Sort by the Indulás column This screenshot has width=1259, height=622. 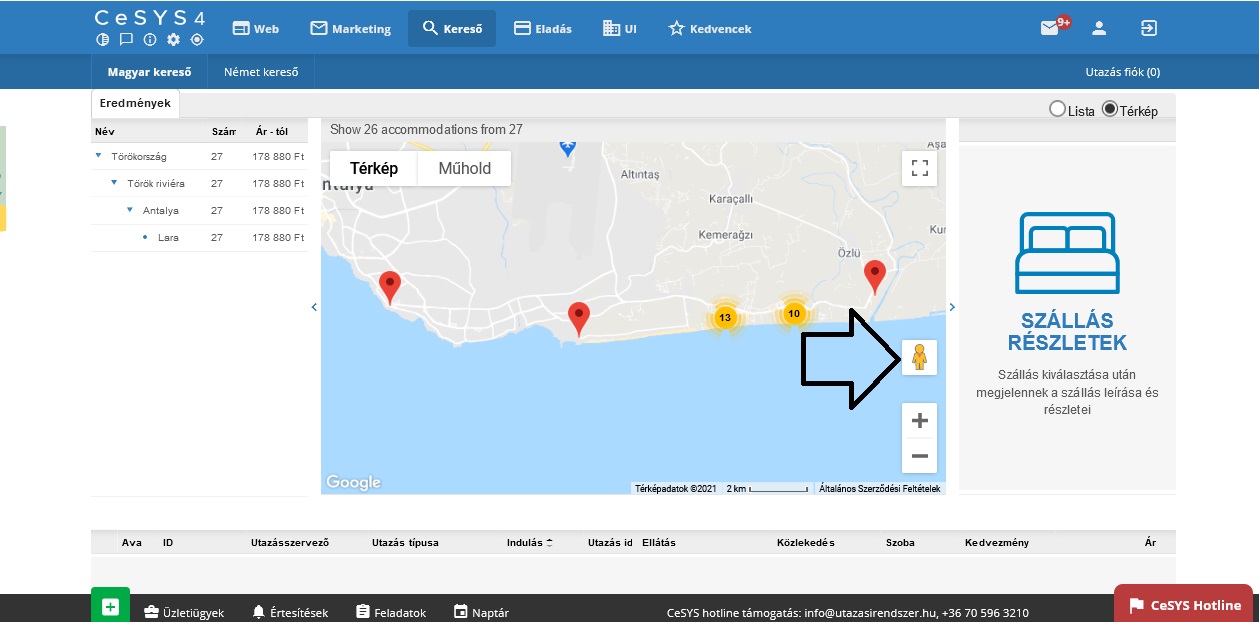530,543
